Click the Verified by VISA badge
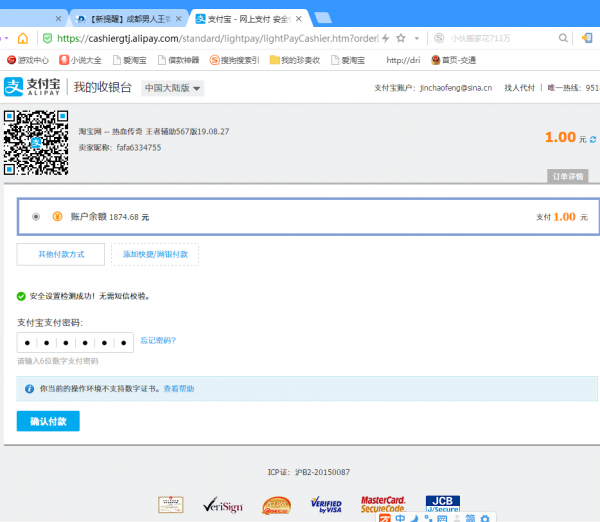The height and width of the screenshot is (522, 600). pyautogui.click(x=326, y=505)
